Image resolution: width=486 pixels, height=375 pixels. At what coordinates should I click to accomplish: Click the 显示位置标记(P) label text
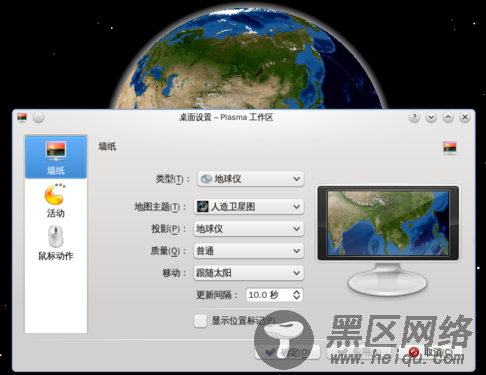[244, 321]
